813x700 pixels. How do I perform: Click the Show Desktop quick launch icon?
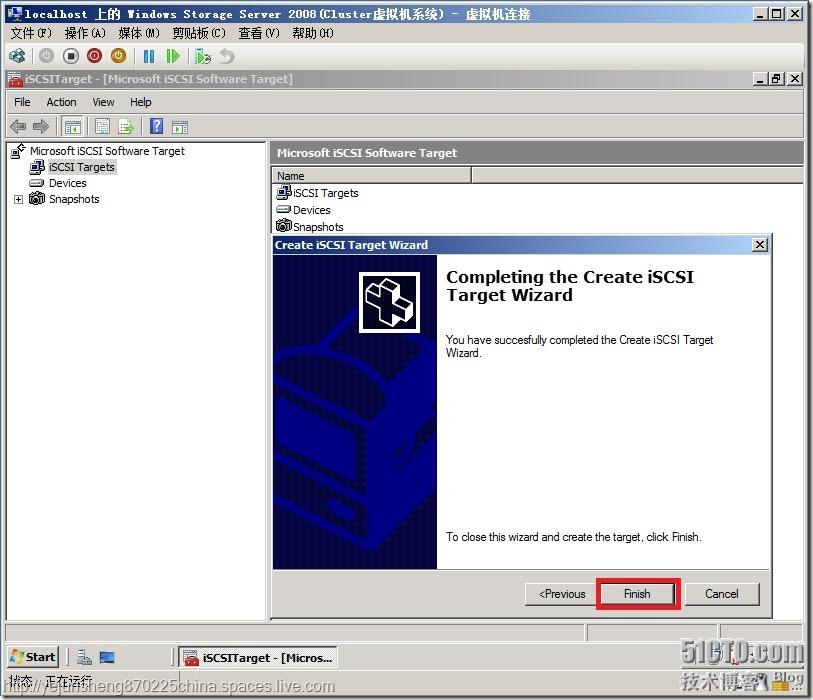(x=107, y=657)
